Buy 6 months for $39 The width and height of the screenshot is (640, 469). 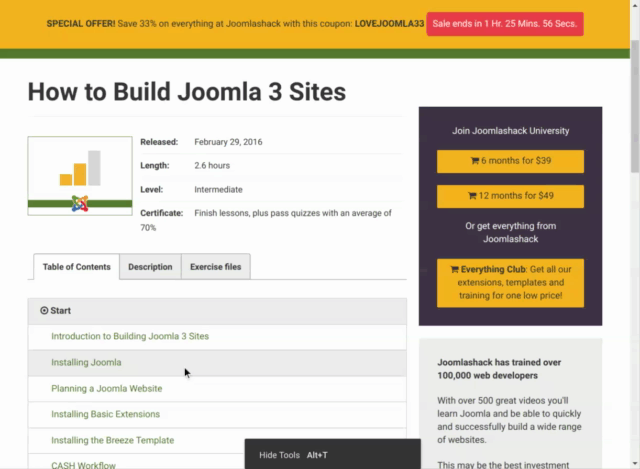coord(510,161)
